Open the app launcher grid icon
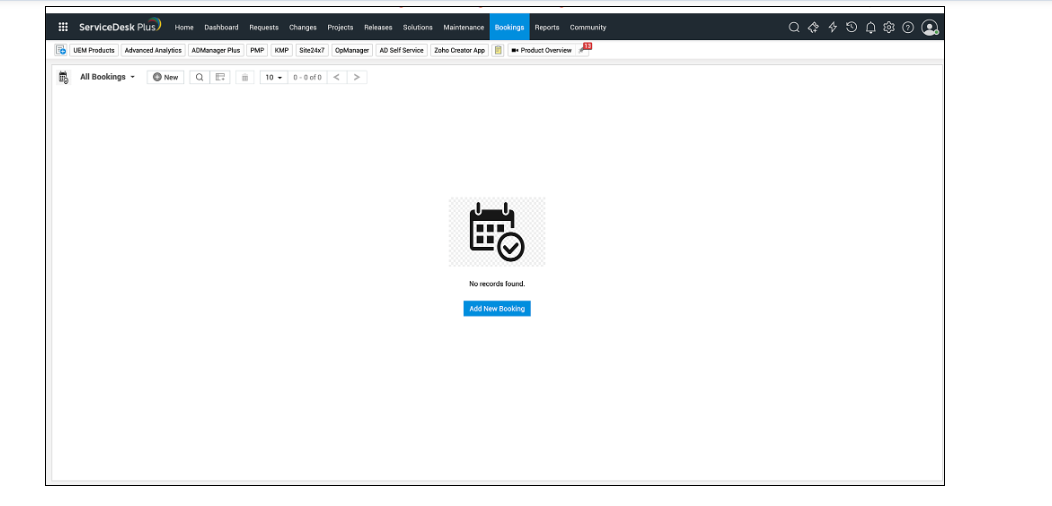 point(63,27)
